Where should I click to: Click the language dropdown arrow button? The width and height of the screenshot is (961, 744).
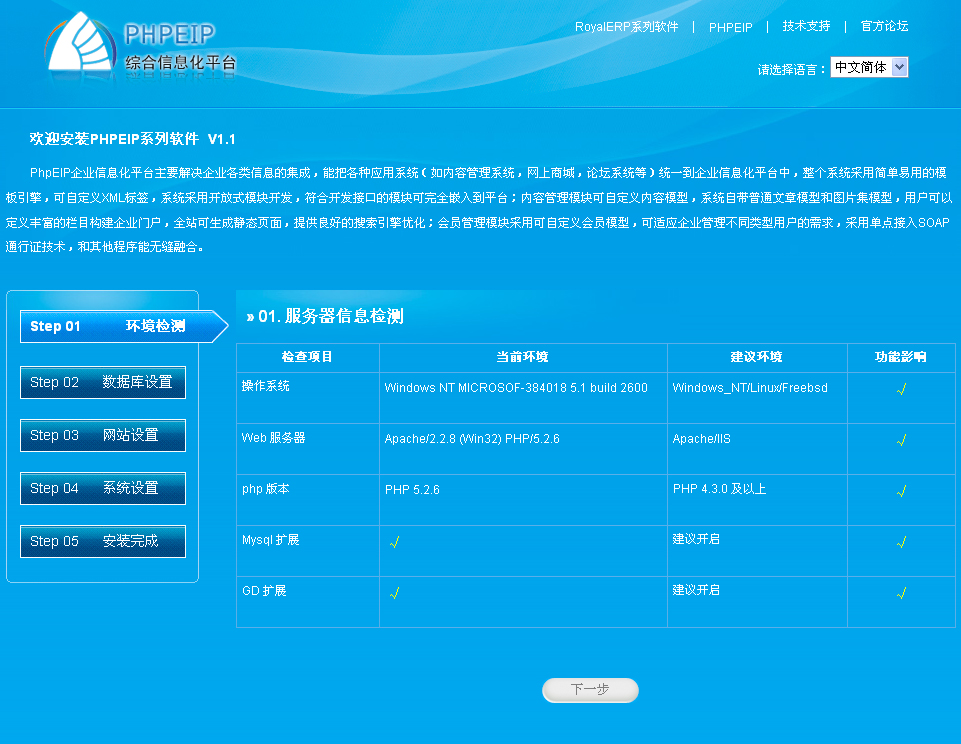click(899, 67)
